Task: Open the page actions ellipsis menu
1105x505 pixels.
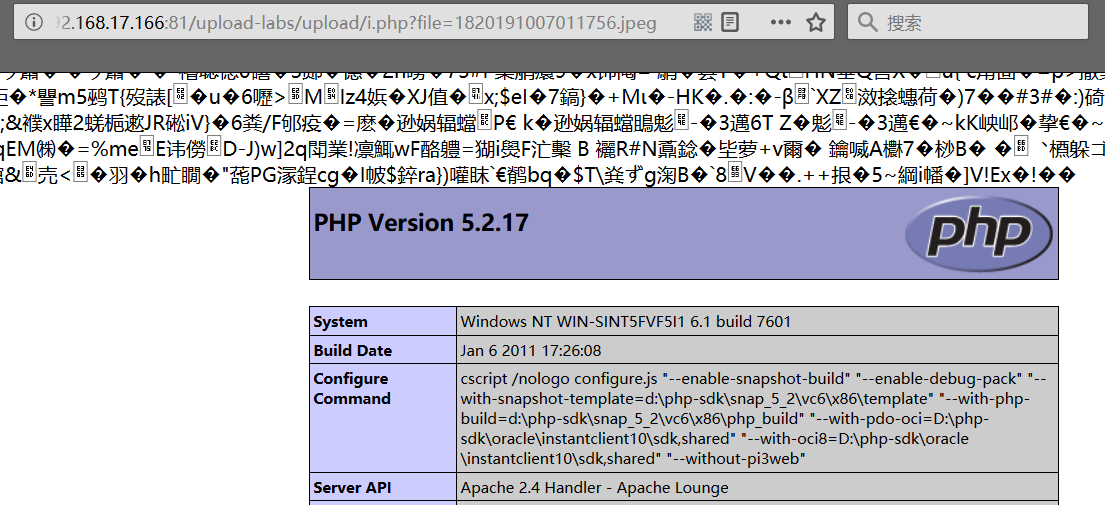Action: tap(781, 22)
